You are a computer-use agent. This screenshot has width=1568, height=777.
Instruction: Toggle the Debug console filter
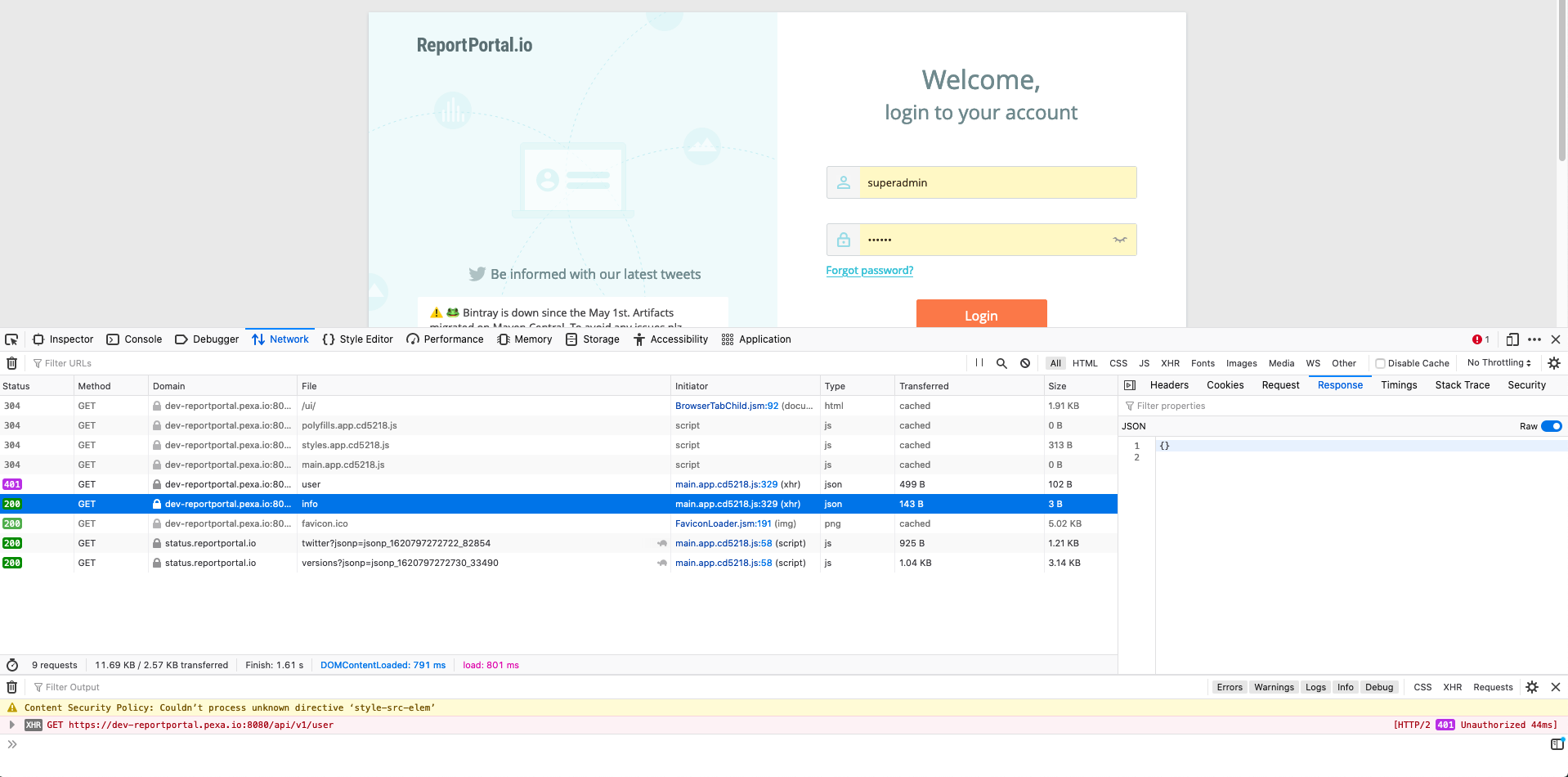tap(1378, 687)
